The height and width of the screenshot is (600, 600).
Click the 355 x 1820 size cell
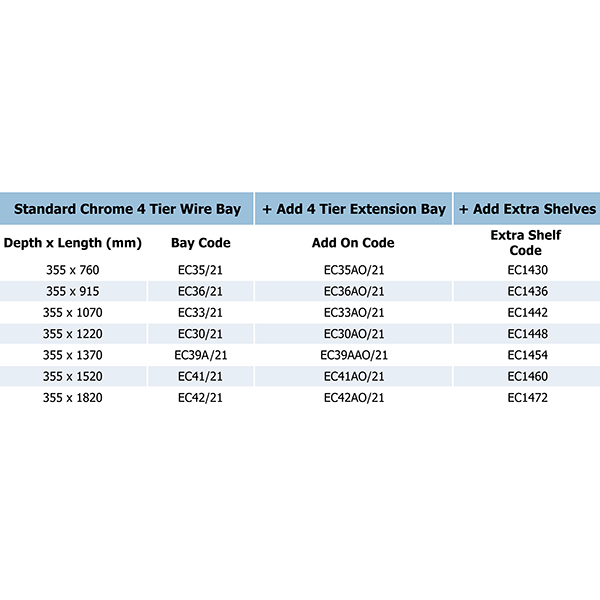(x=73, y=398)
